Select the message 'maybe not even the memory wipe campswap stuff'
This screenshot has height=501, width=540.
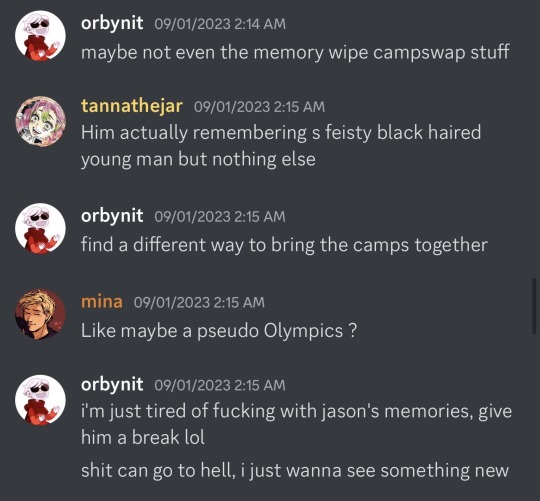(295, 53)
